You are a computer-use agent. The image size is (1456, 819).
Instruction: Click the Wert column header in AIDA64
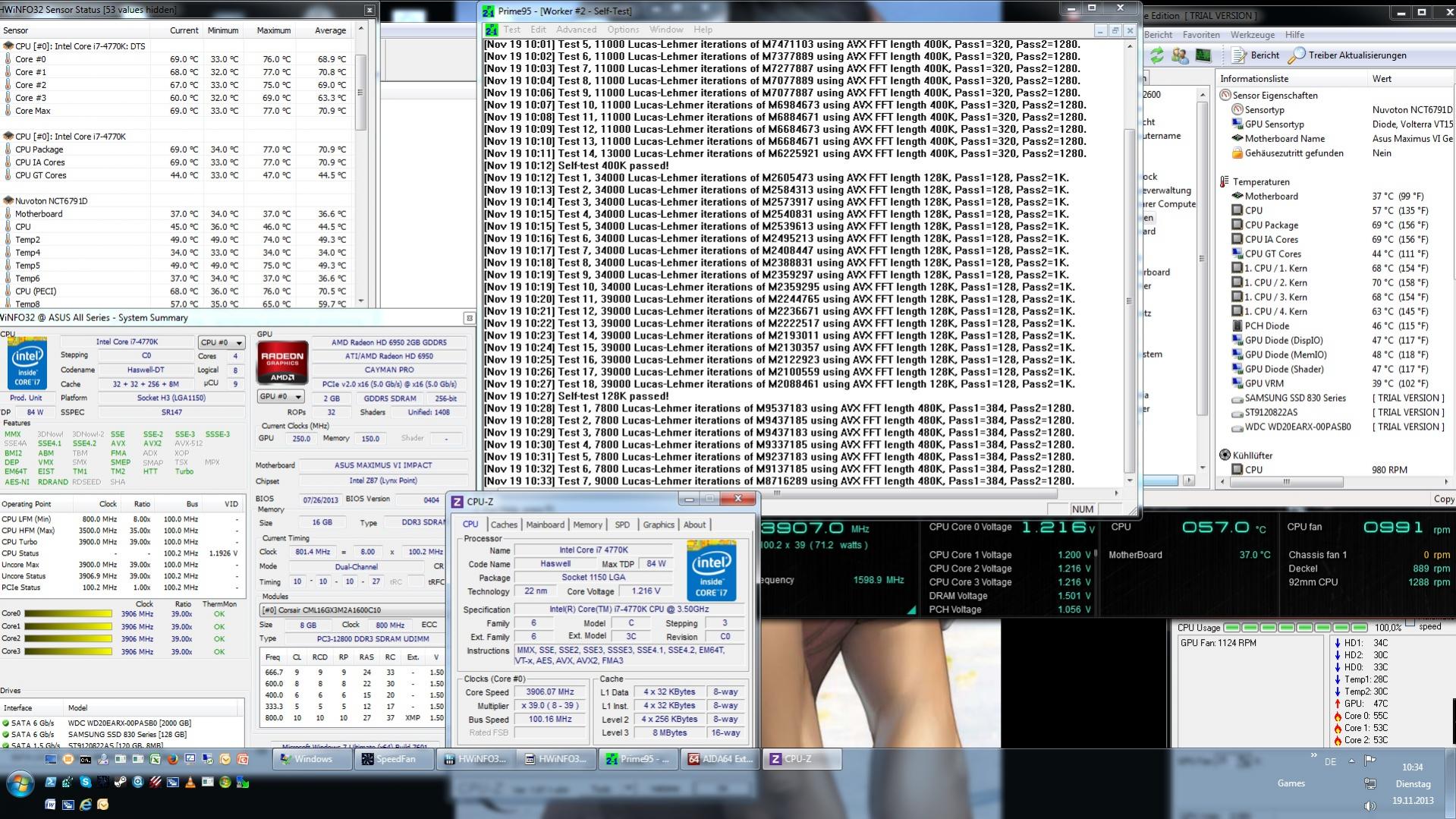[x=1411, y=79]
